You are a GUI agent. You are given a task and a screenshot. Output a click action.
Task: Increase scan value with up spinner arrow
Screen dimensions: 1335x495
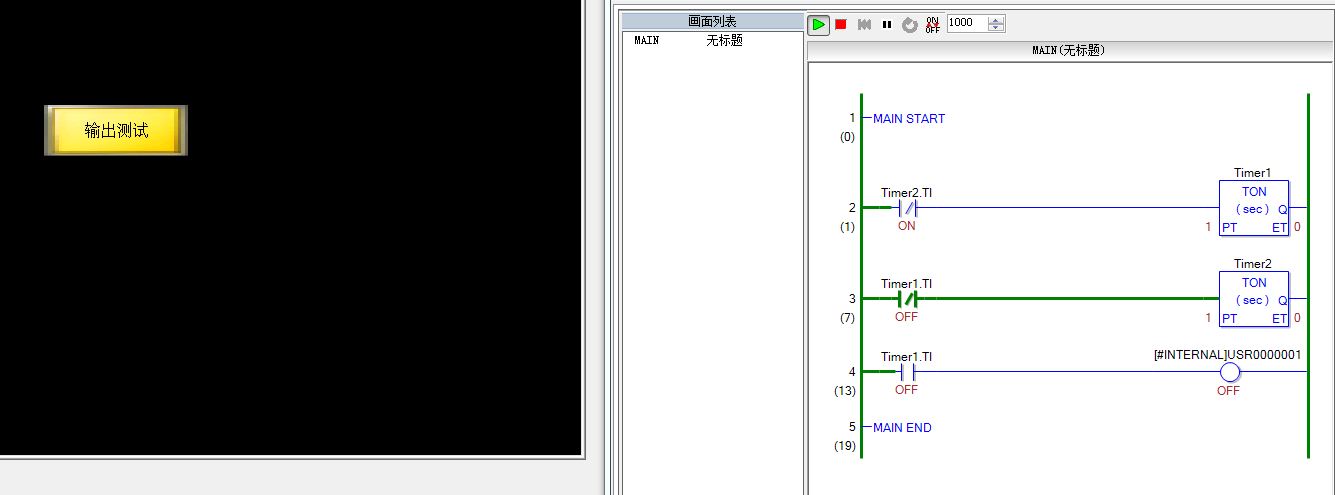[996, 19]
